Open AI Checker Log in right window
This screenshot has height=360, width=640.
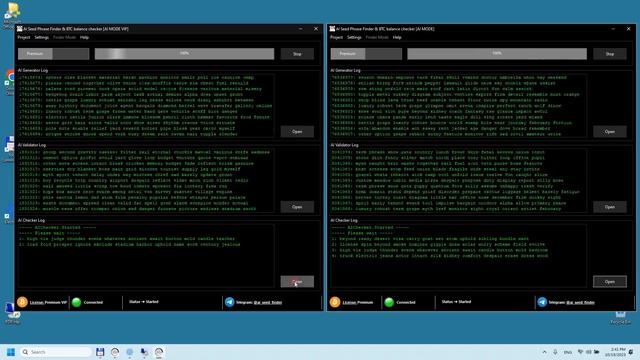click(610, 281)
